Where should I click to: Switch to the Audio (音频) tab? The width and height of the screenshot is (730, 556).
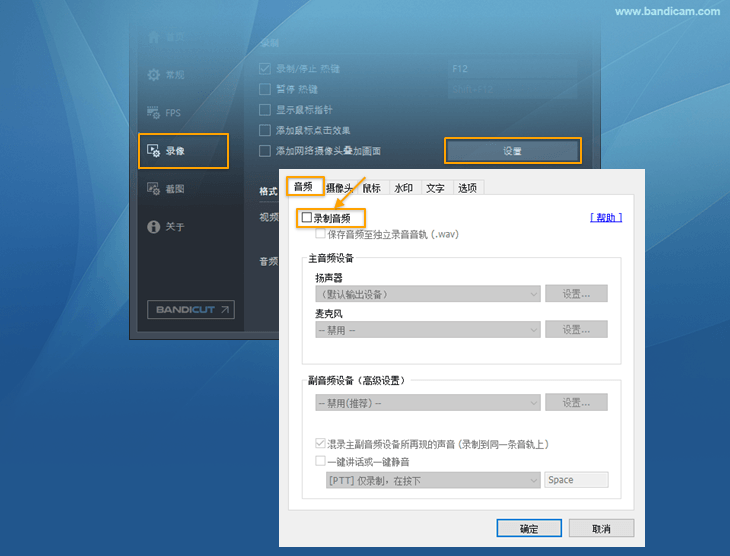click(x=304, y=187)
